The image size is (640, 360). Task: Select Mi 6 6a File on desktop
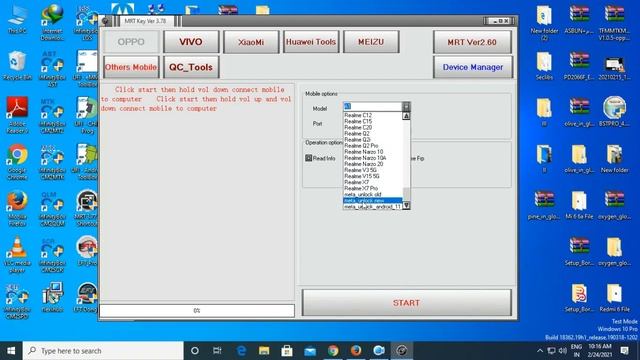click(579, 206)
